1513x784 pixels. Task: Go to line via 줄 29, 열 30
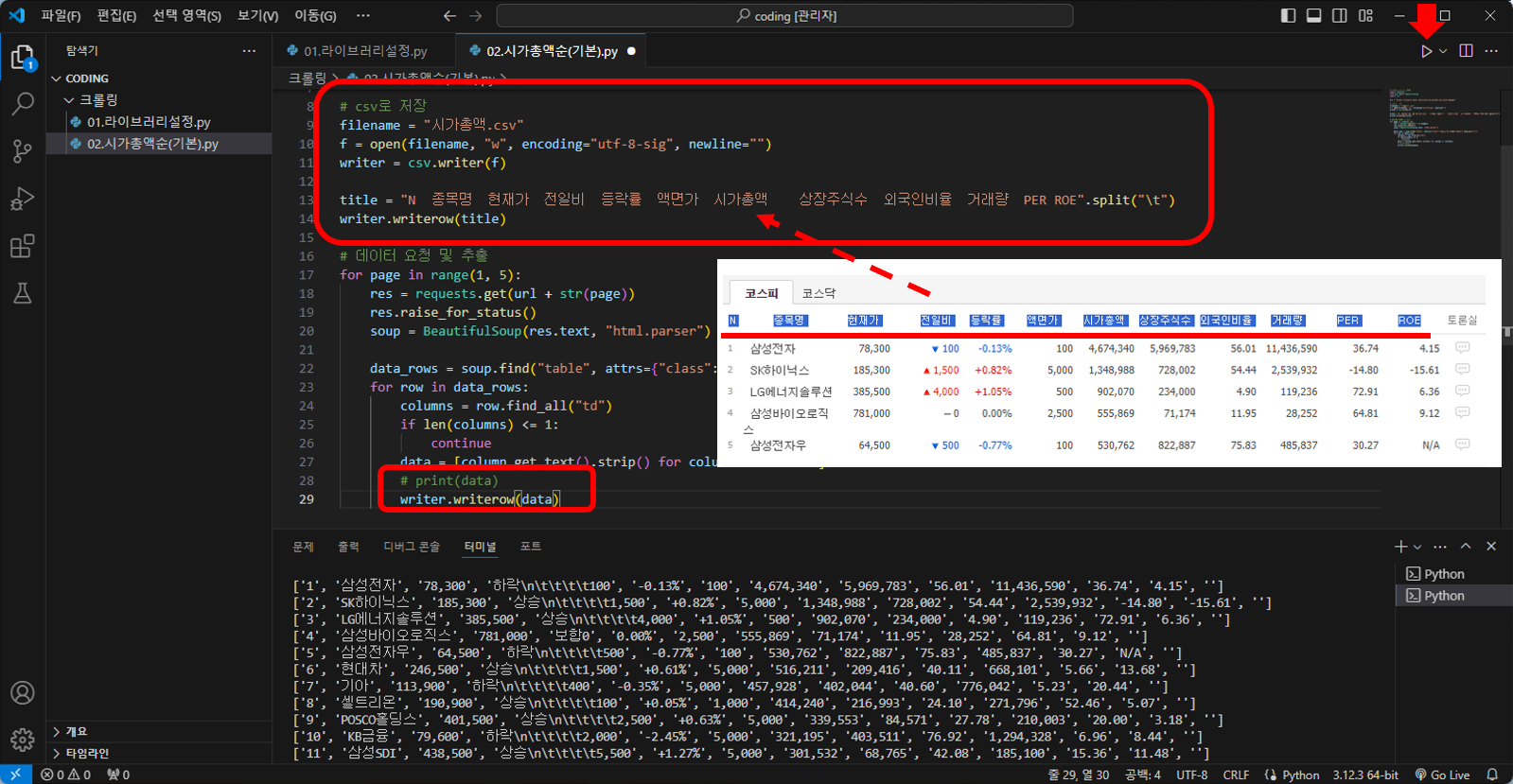pyautogui.click(x=1079, y=775)
